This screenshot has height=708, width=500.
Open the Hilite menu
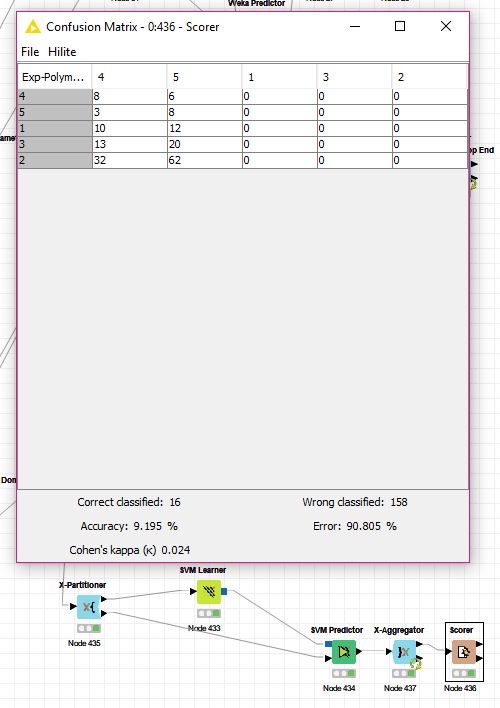pos(62,52)
